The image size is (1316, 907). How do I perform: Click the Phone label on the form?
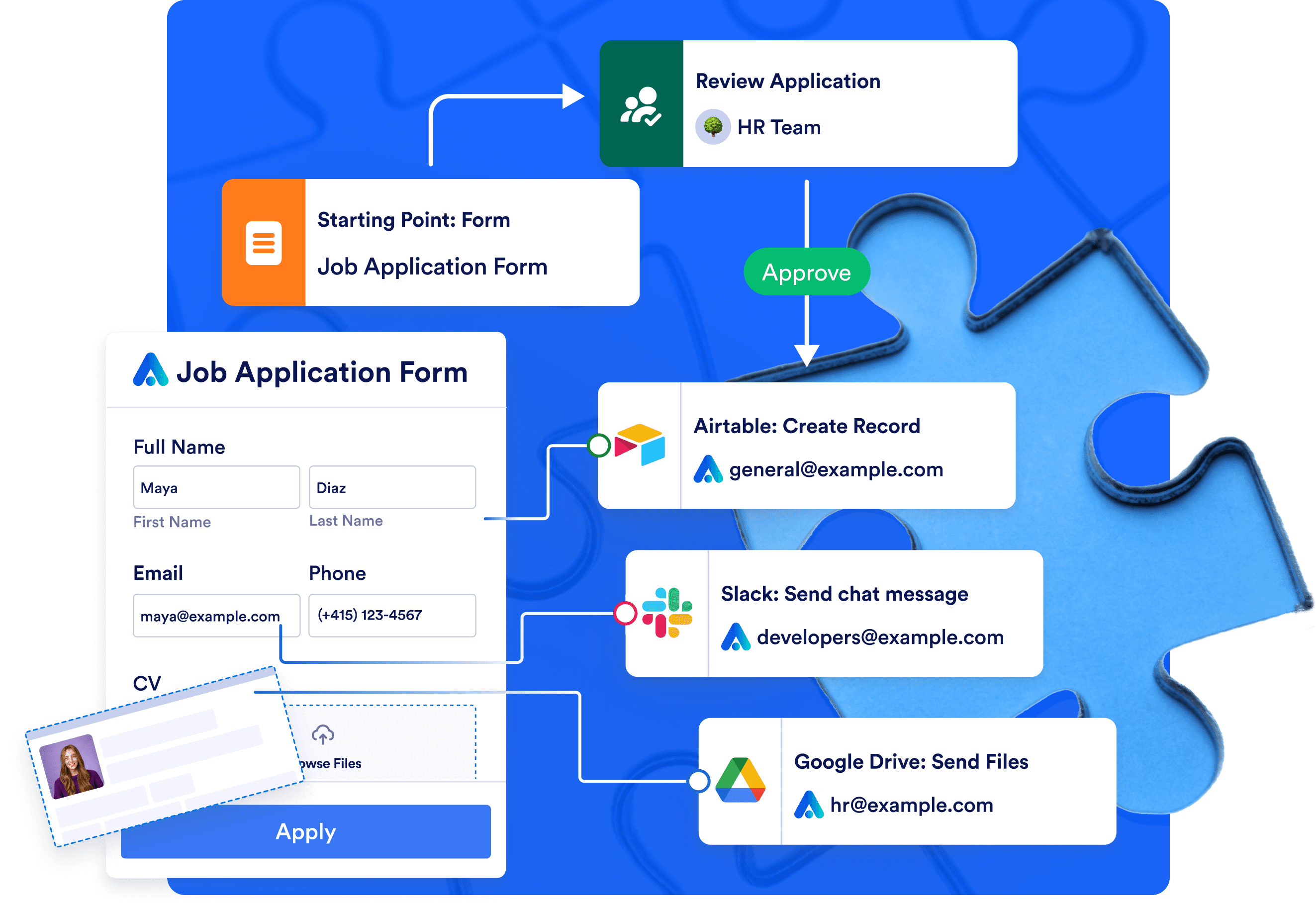[x=338, y=573]
